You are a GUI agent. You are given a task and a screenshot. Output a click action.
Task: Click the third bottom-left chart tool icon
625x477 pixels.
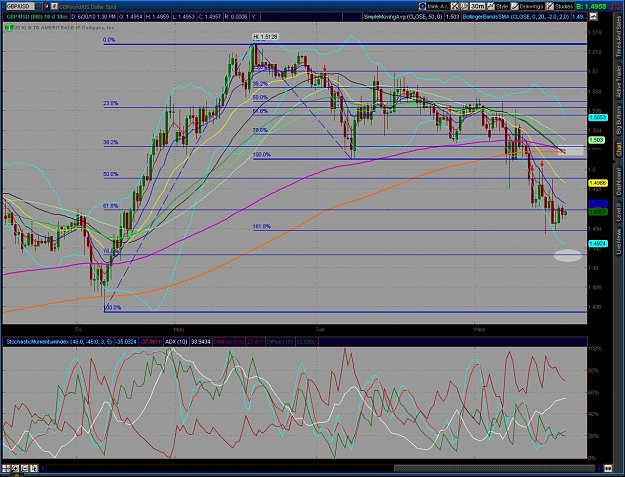click(24, 468)
